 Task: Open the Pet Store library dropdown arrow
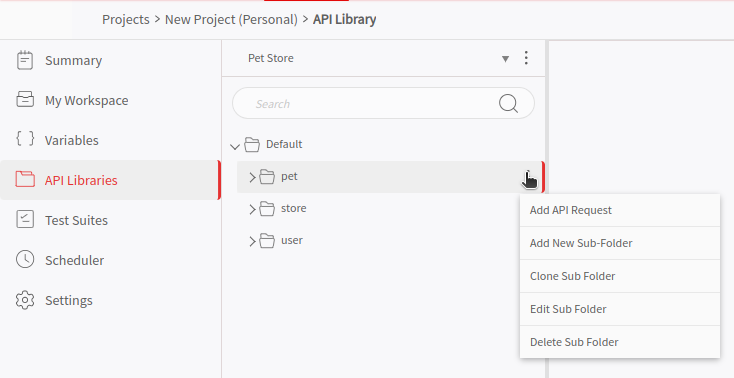[x=506, y=59]
